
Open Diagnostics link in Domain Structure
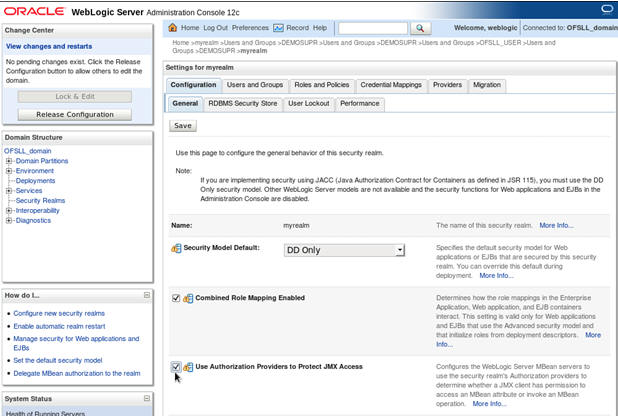33,220
